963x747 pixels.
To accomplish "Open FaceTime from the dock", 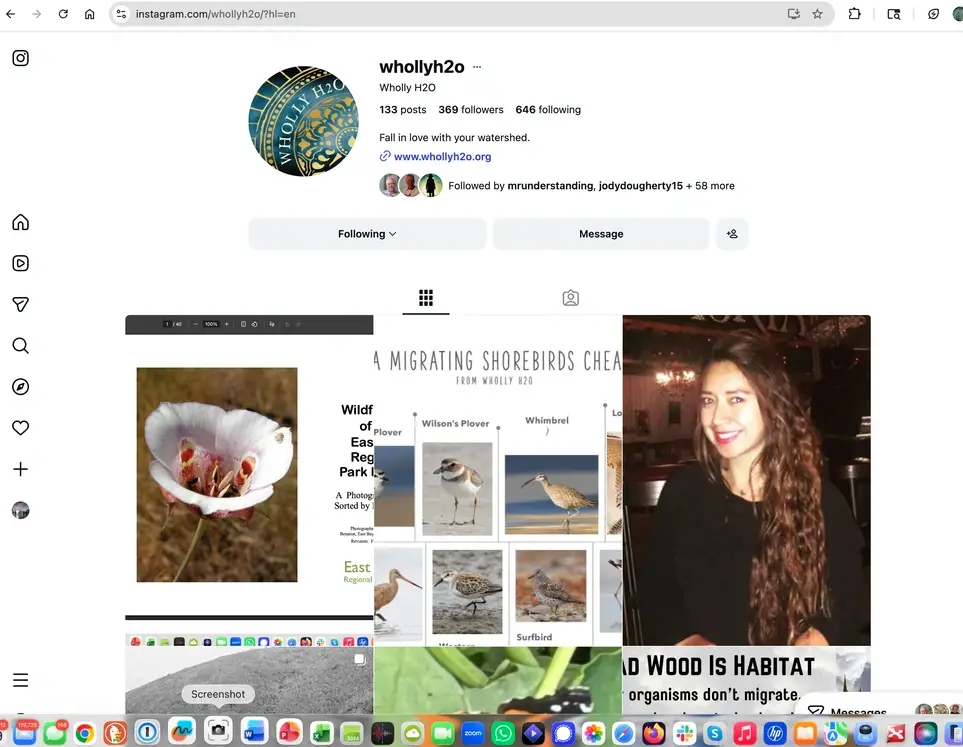I will coord(443,733).
